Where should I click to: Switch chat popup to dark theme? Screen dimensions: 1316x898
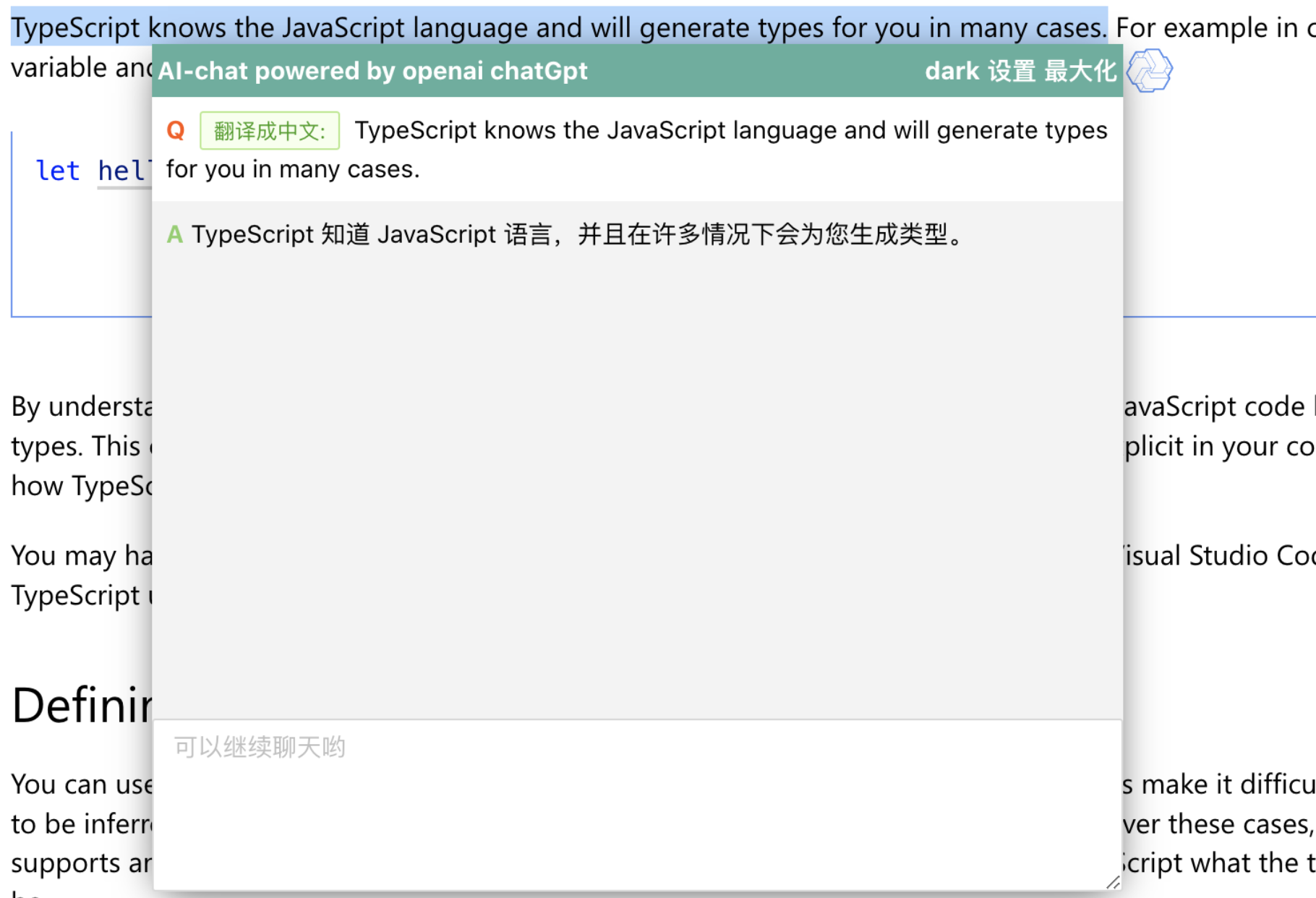coord(952,71)
